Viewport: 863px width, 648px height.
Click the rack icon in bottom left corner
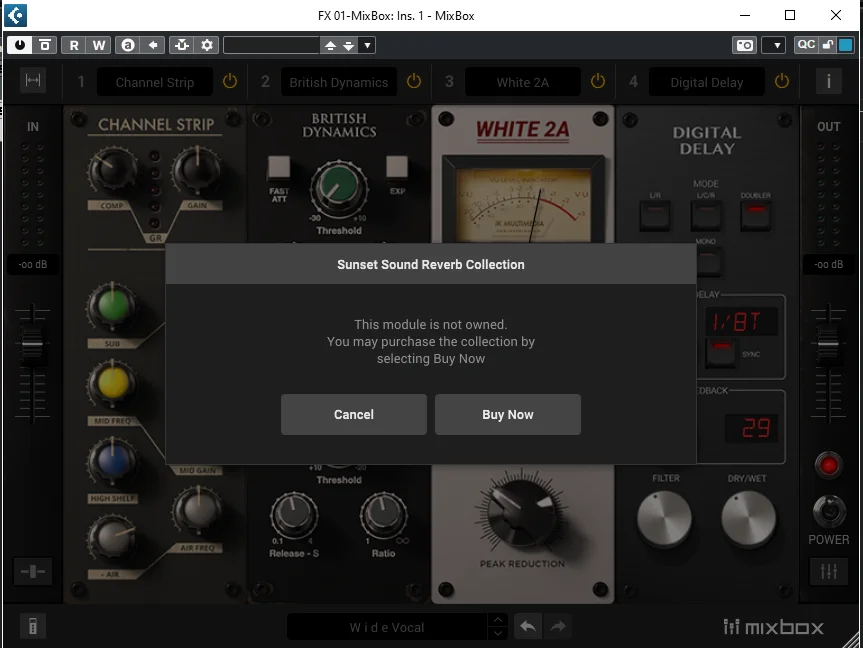tap(33, 626)
